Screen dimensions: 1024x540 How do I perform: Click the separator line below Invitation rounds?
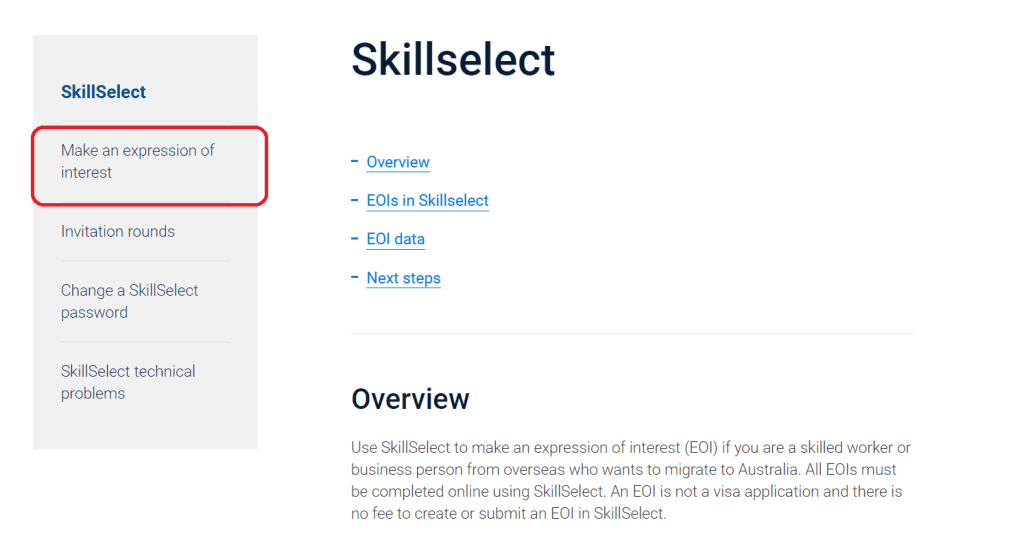[x=145, y=261]
